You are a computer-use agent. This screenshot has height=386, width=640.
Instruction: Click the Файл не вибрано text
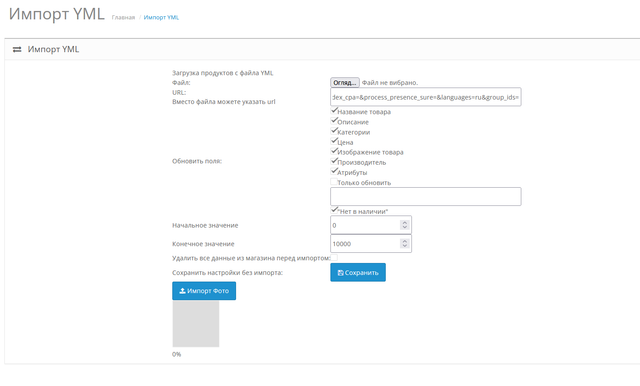coord(390,82)
